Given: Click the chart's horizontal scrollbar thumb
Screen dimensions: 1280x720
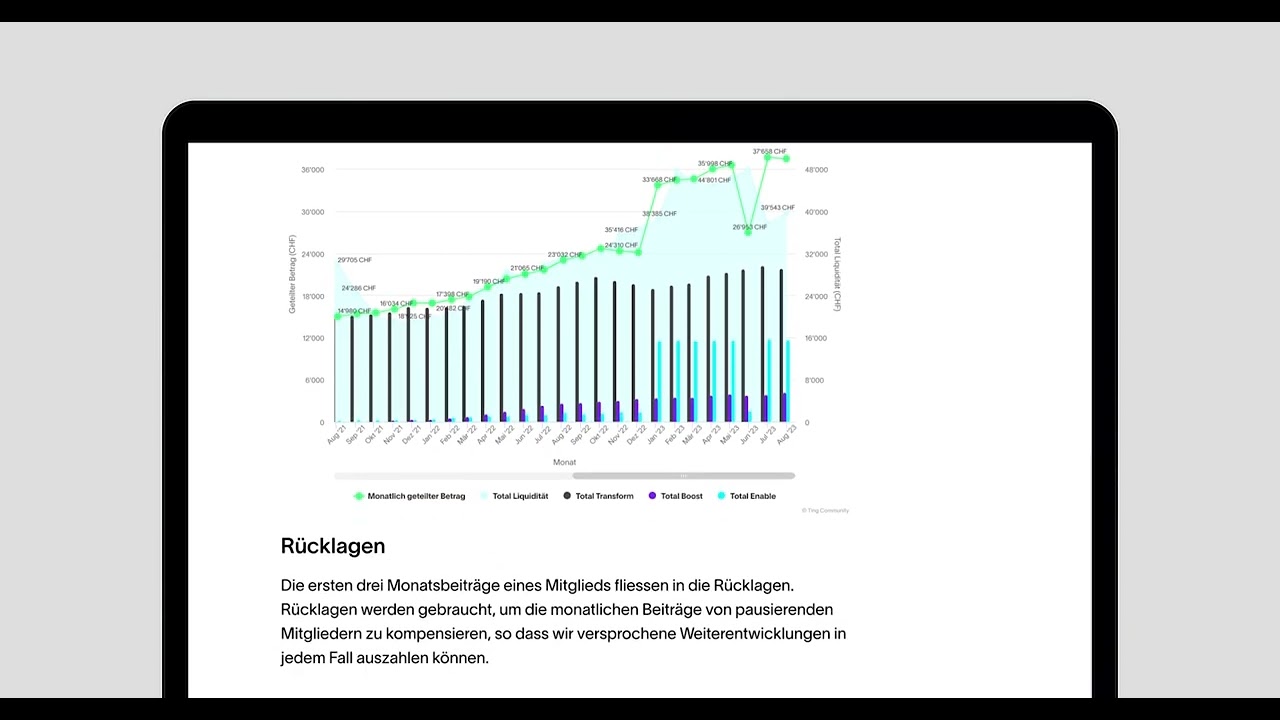Looking at the screenshot, I should tap(683, 476).
